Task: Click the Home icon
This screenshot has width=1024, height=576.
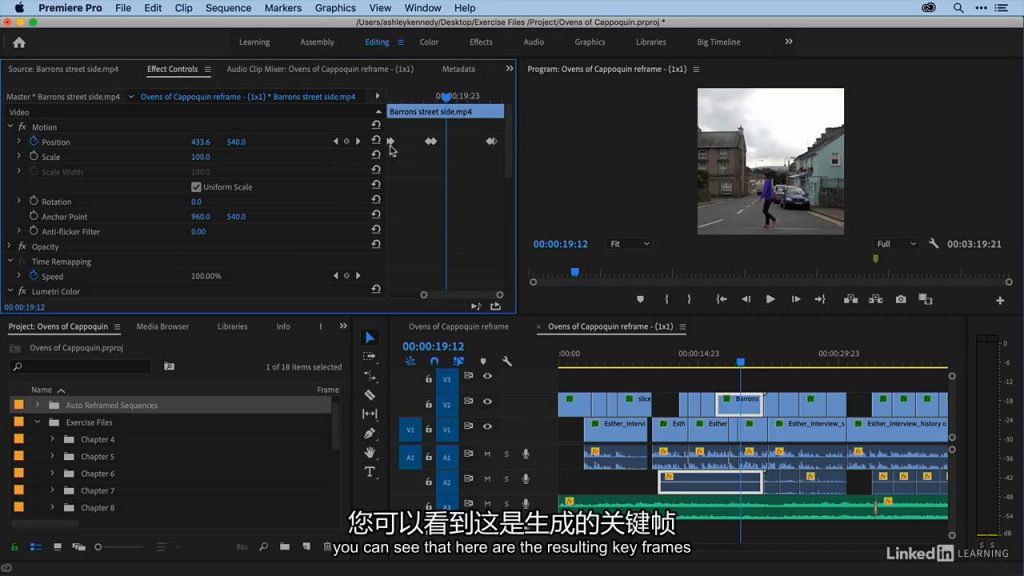Action: (x=19, y=42)
